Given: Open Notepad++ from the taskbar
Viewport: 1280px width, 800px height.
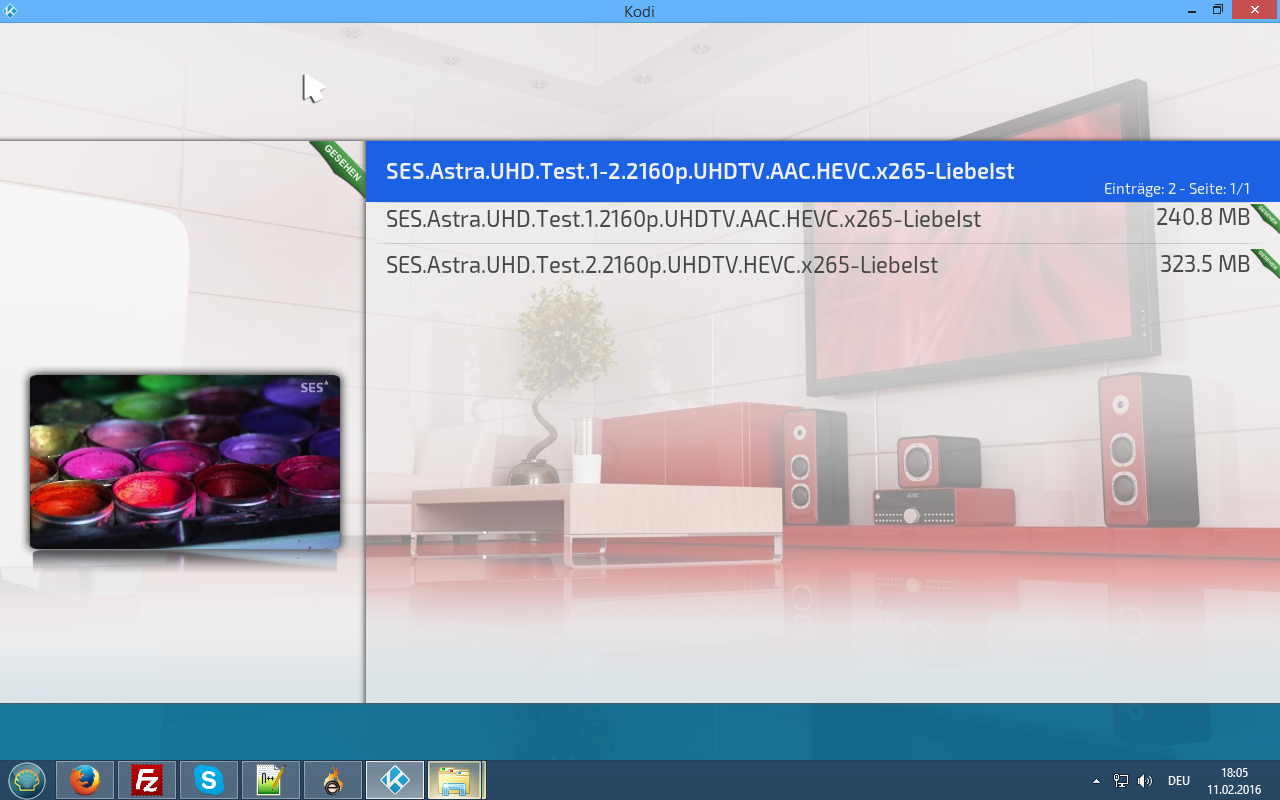Looking at the screenshot, I should 271,780.
